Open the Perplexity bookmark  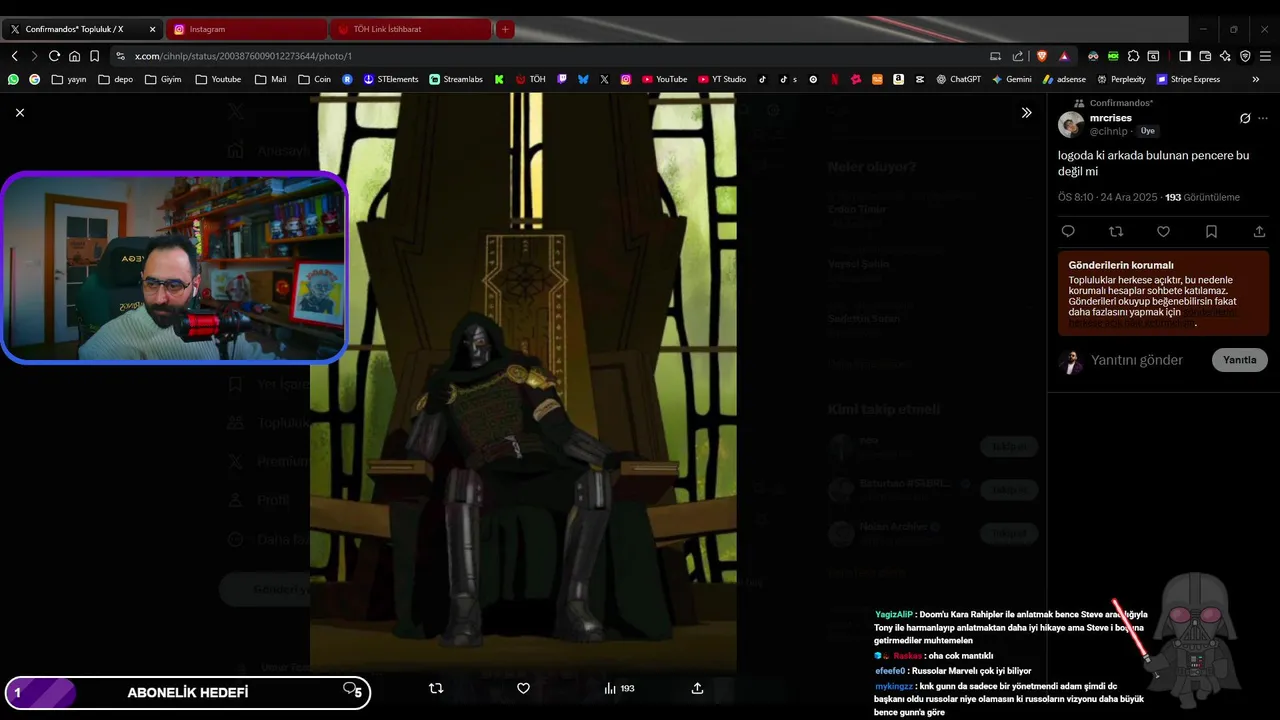coord(1121,79)
